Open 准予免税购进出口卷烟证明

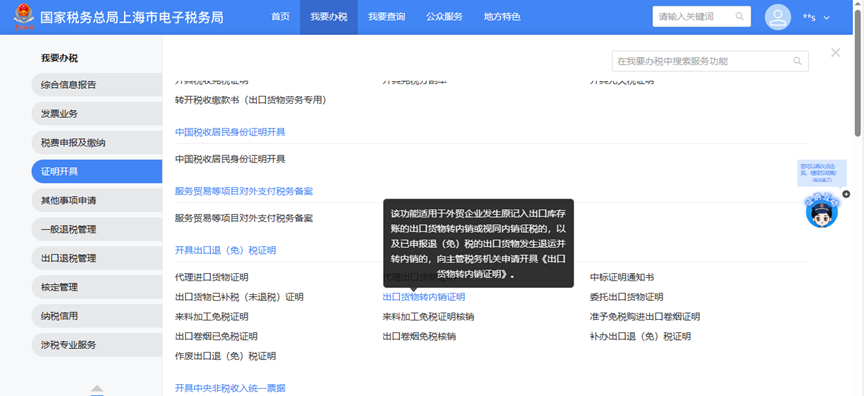645,317
